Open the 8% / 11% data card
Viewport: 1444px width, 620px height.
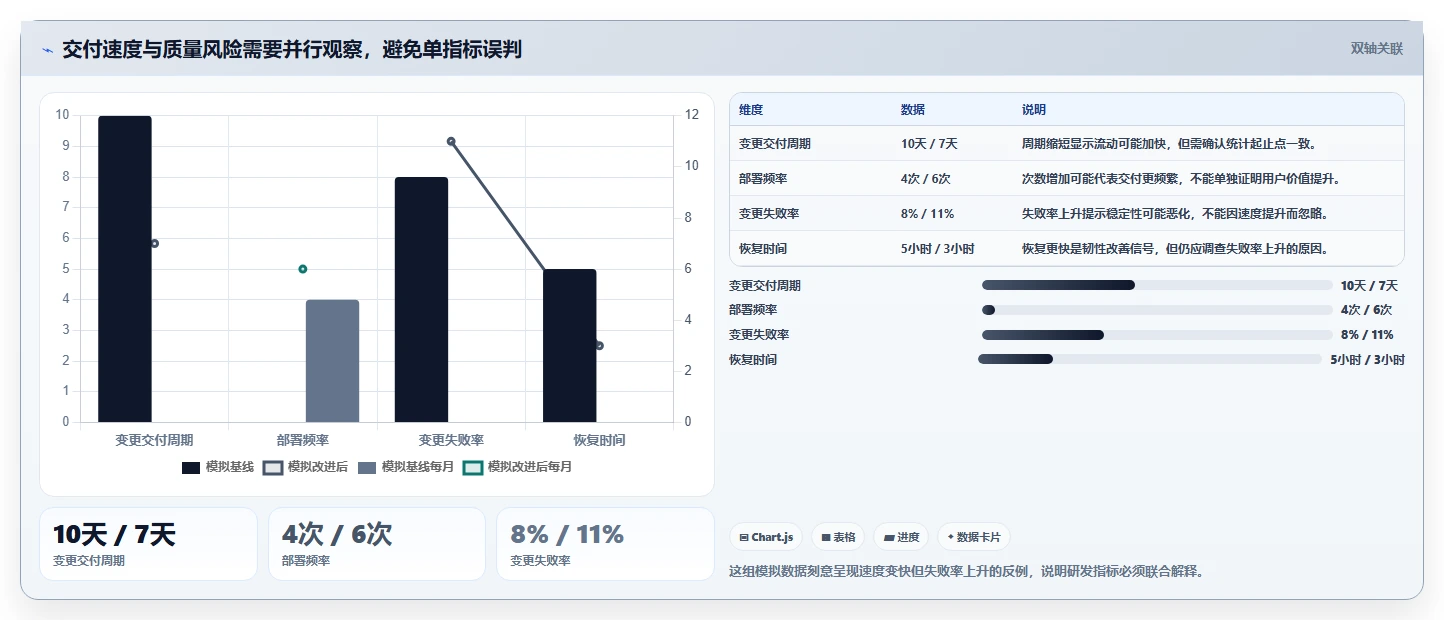(605, 544)
